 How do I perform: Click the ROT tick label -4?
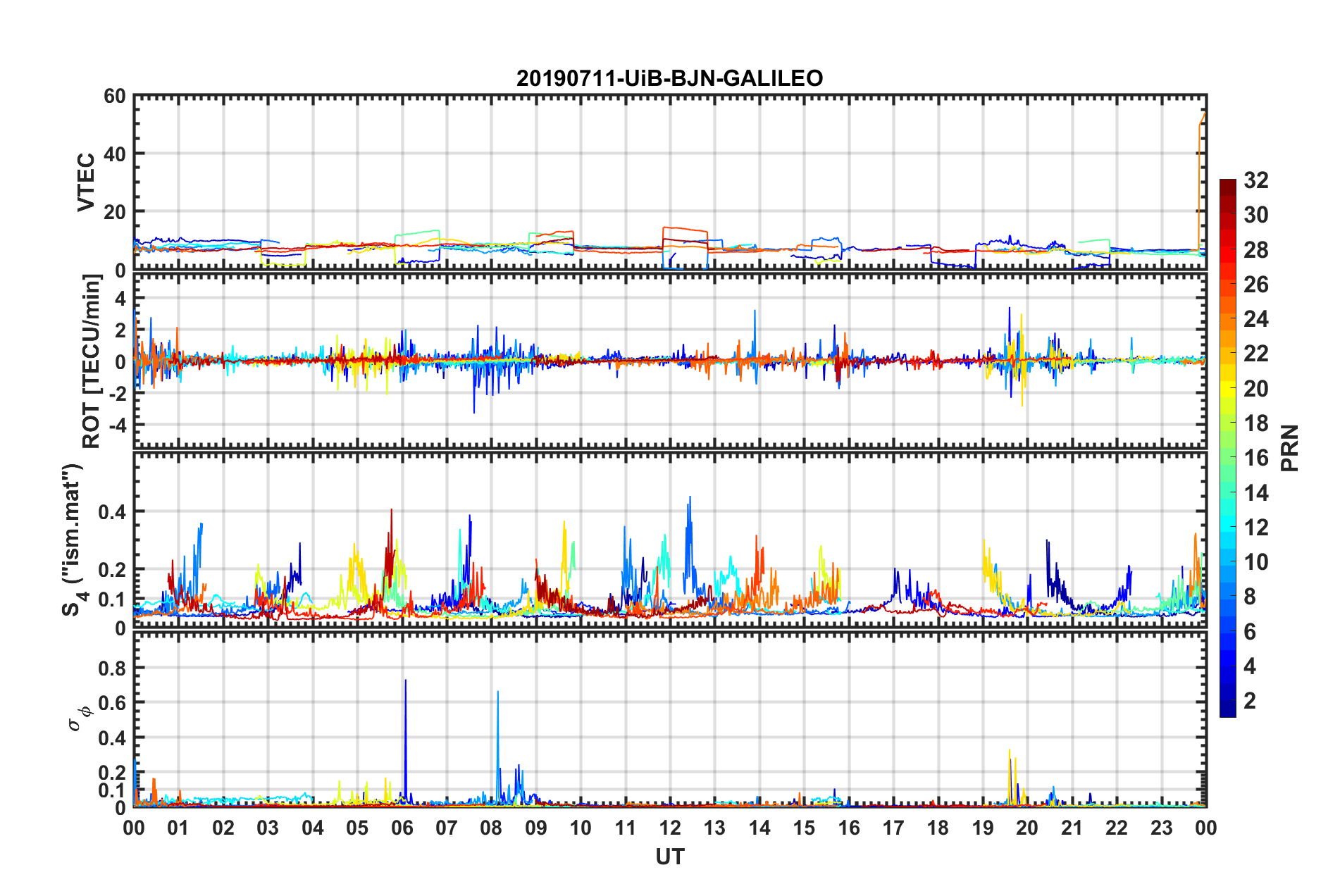[x=117, y=425]
